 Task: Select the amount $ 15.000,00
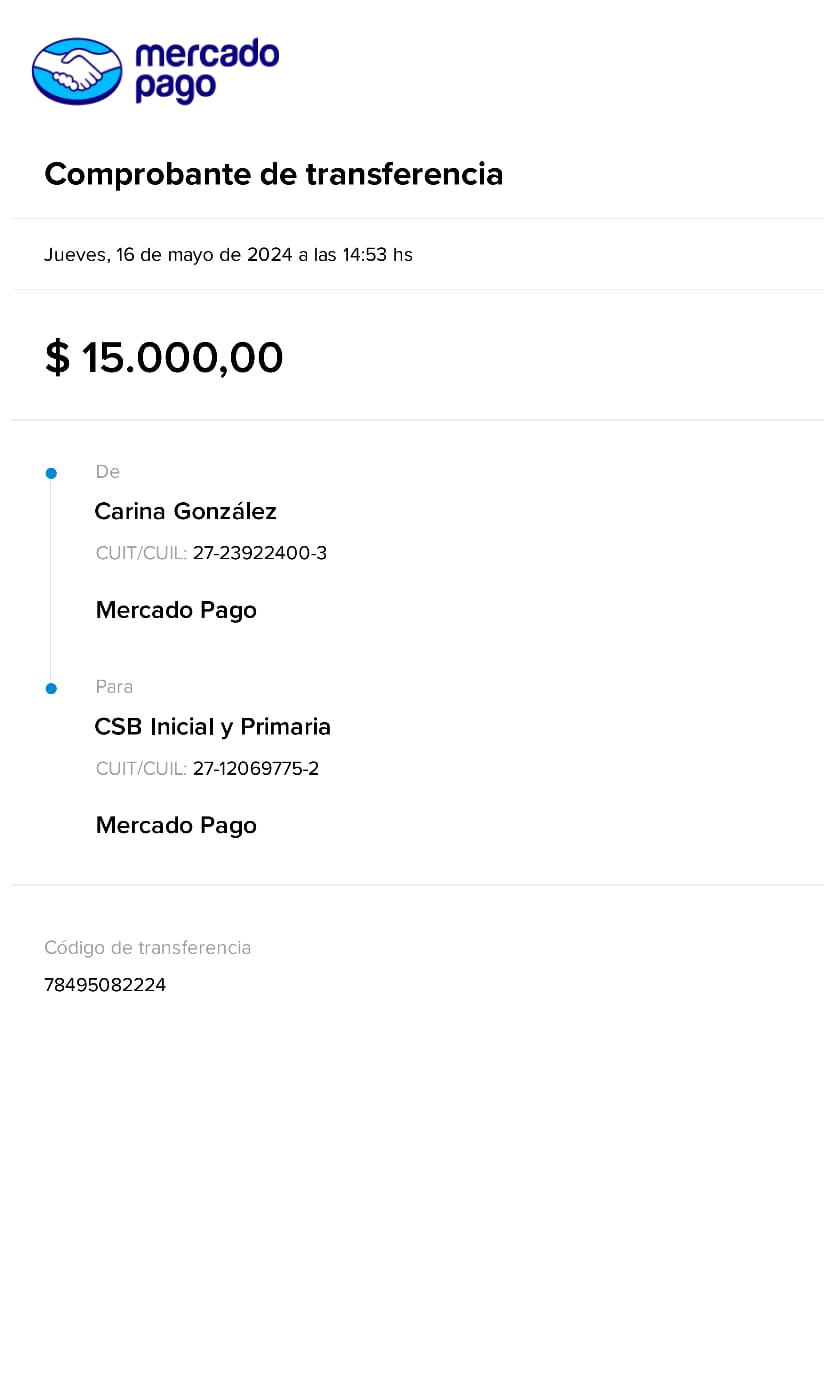[164, 358]
